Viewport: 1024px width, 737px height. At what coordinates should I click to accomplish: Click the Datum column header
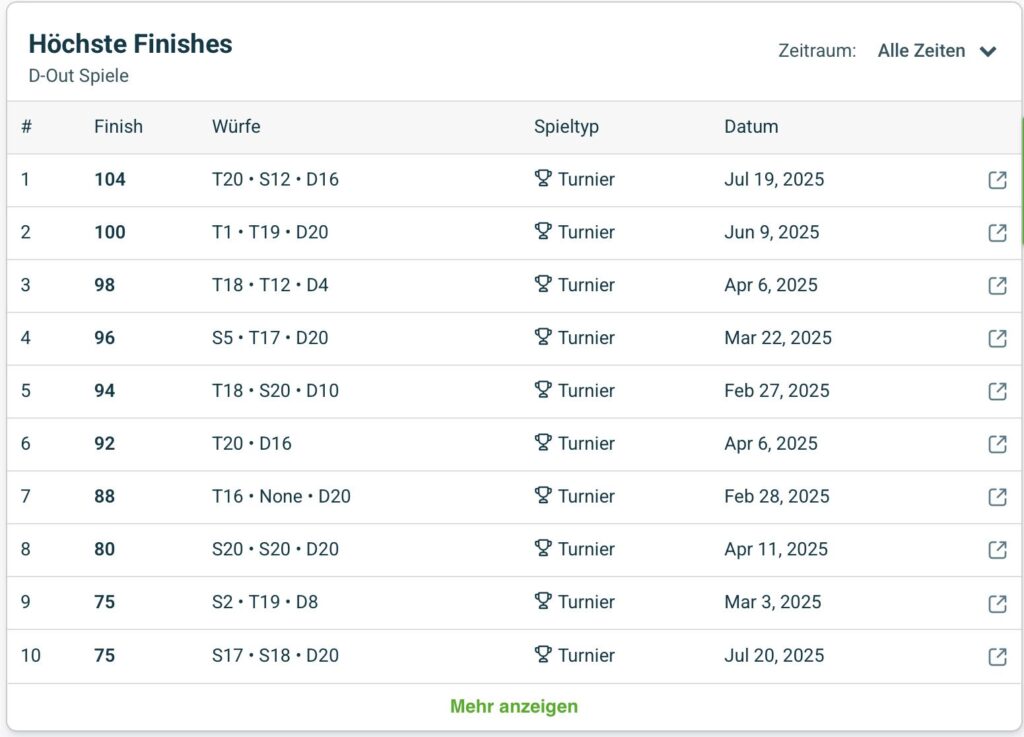coord(751,127)
